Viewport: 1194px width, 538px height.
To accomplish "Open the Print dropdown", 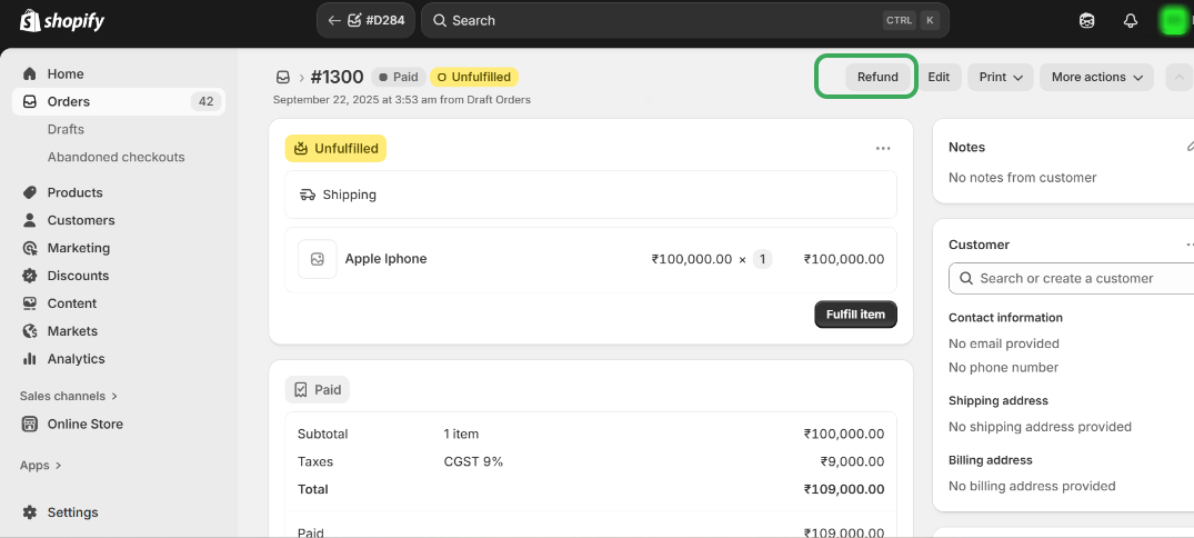I will pyautogui.click(x=1000, y=77).
